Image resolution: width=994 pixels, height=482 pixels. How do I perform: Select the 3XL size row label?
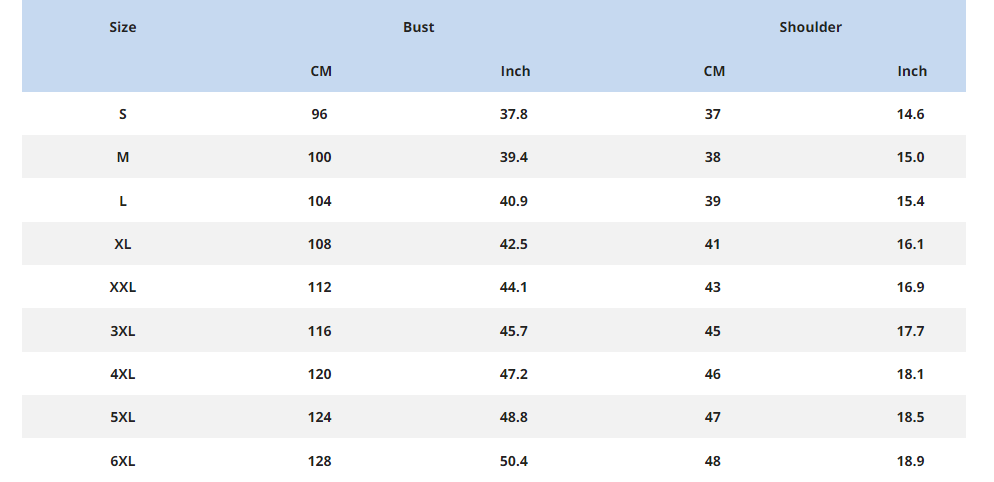click(x=123, y=331)
